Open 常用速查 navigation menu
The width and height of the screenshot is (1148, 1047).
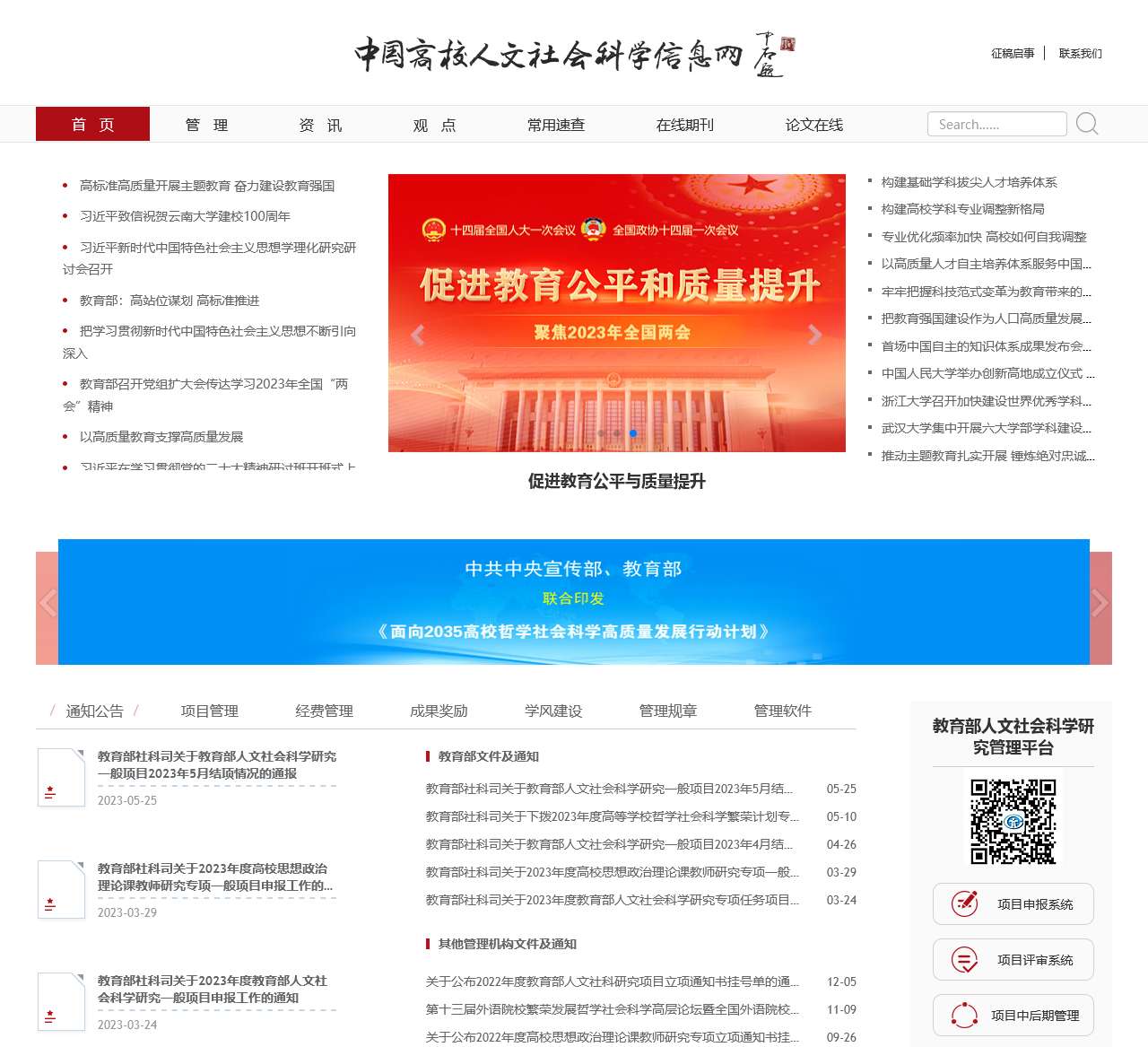point(556,125)
